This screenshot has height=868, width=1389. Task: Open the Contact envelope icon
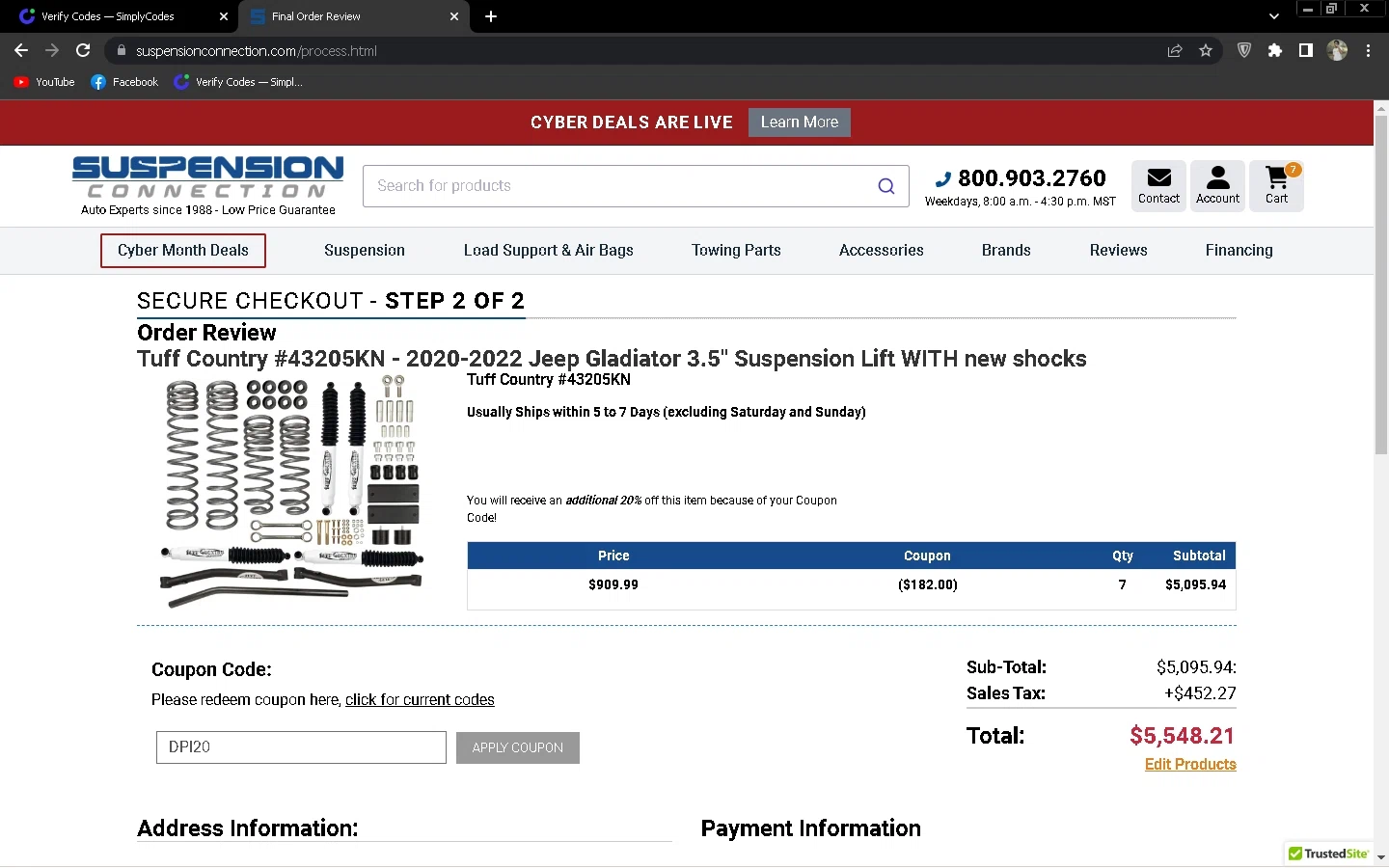tap(1158, 185)
